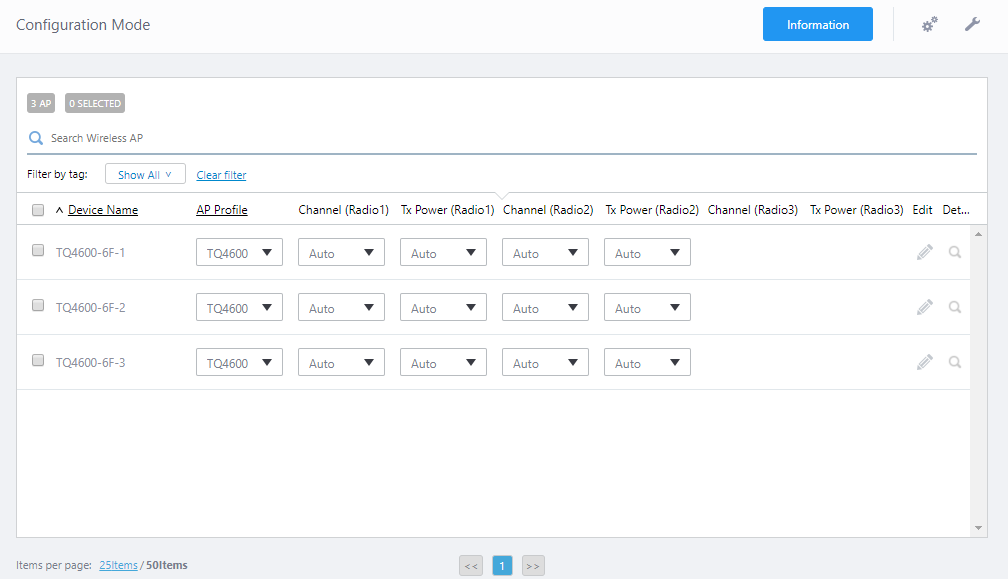Click table scrollbar down arrow
The width and height of the screenshot is (1008, 579).
click(x=978, y=528)
